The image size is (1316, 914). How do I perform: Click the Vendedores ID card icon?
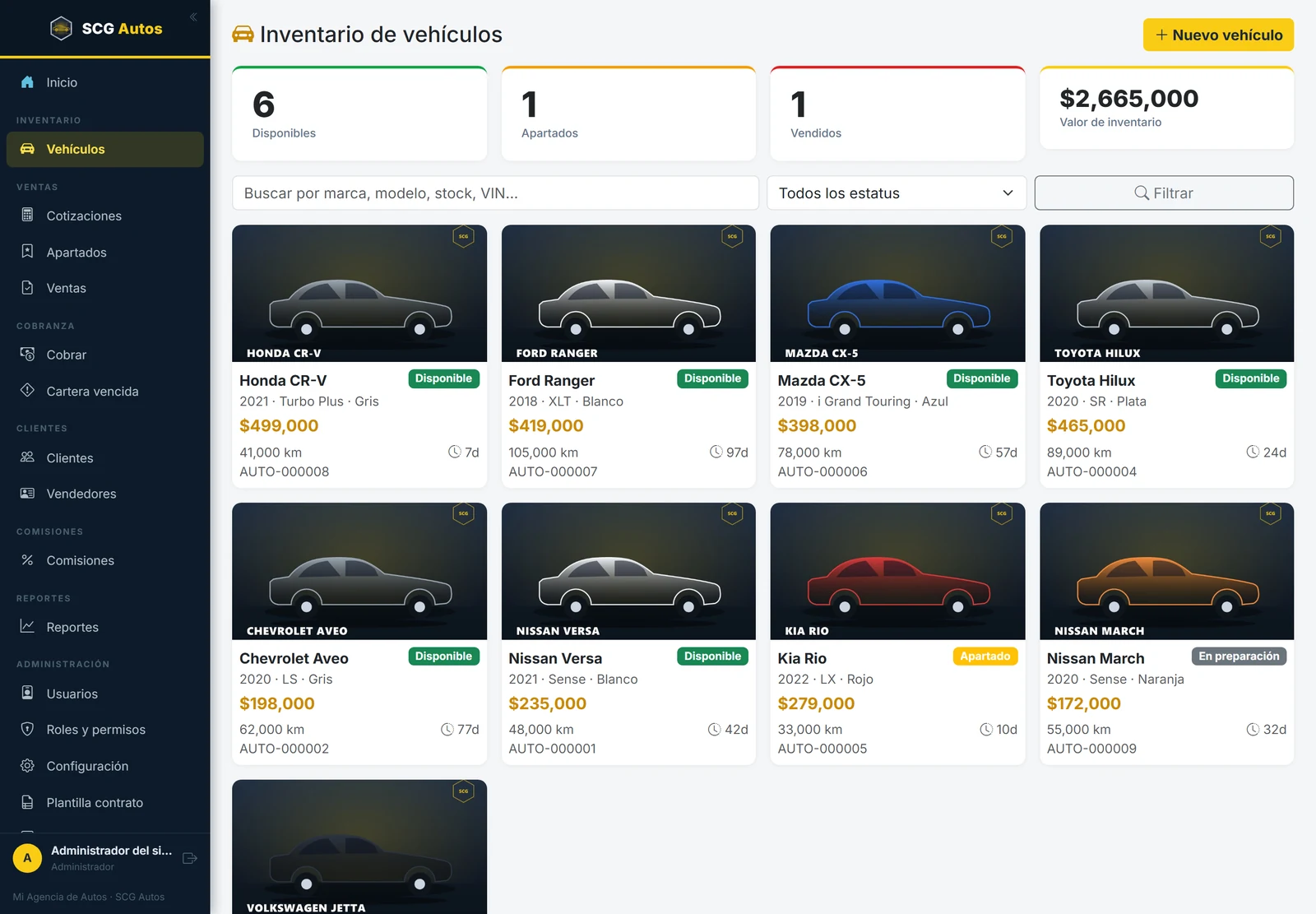27,494
